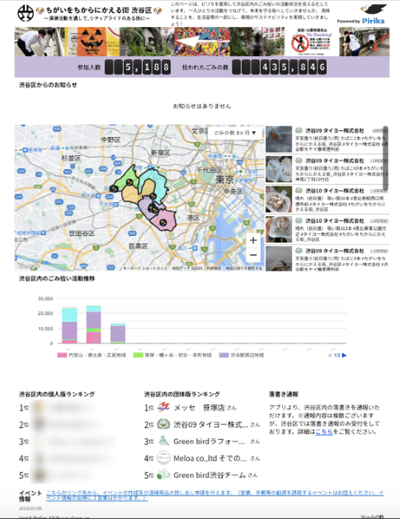Screen dimensions: 400x519
Task: Click the メッセ 笹塚店 team ranking icon
Action: click(164, 407)
